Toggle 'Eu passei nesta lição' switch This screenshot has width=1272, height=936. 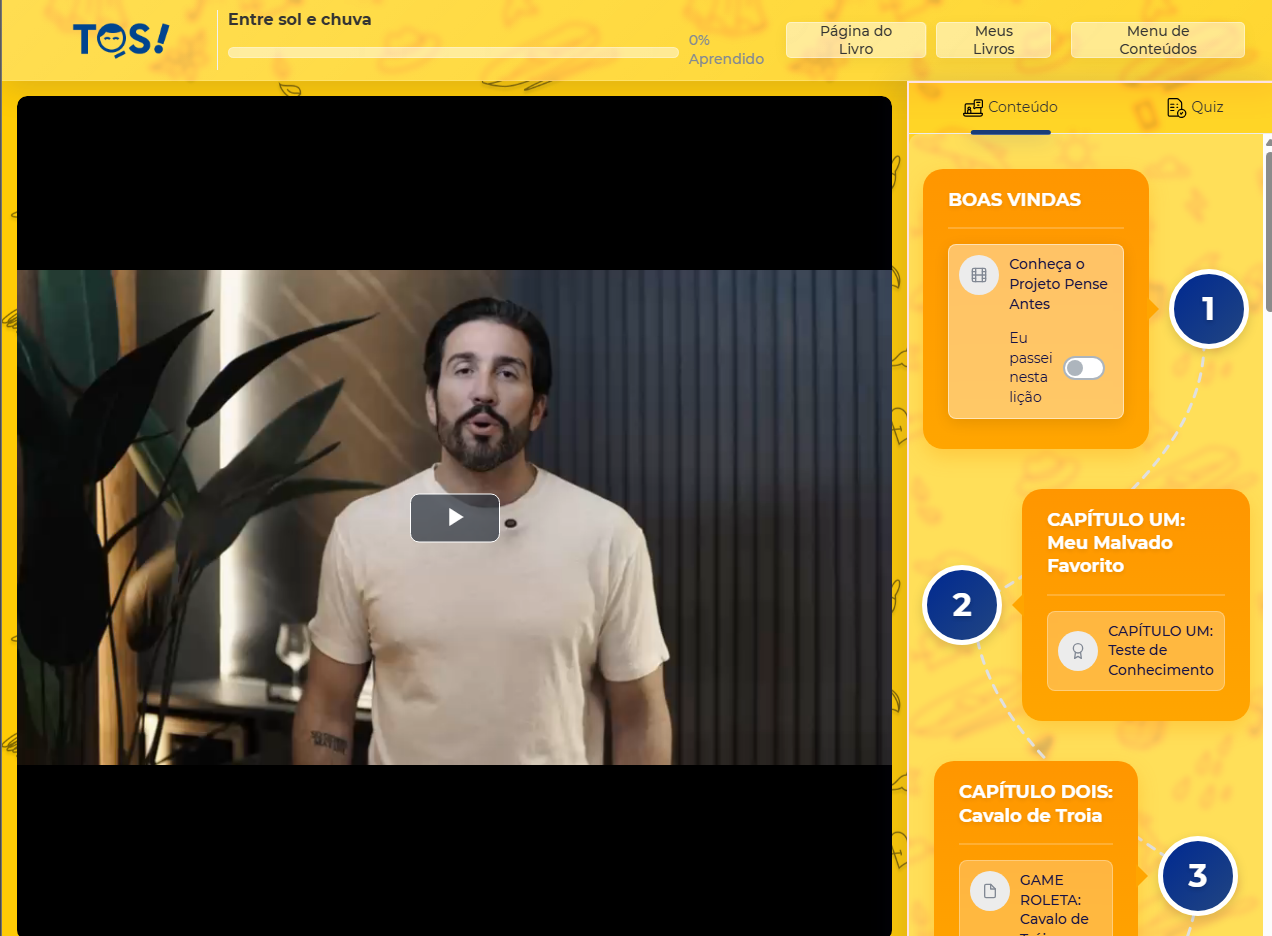coord(1084,368)
